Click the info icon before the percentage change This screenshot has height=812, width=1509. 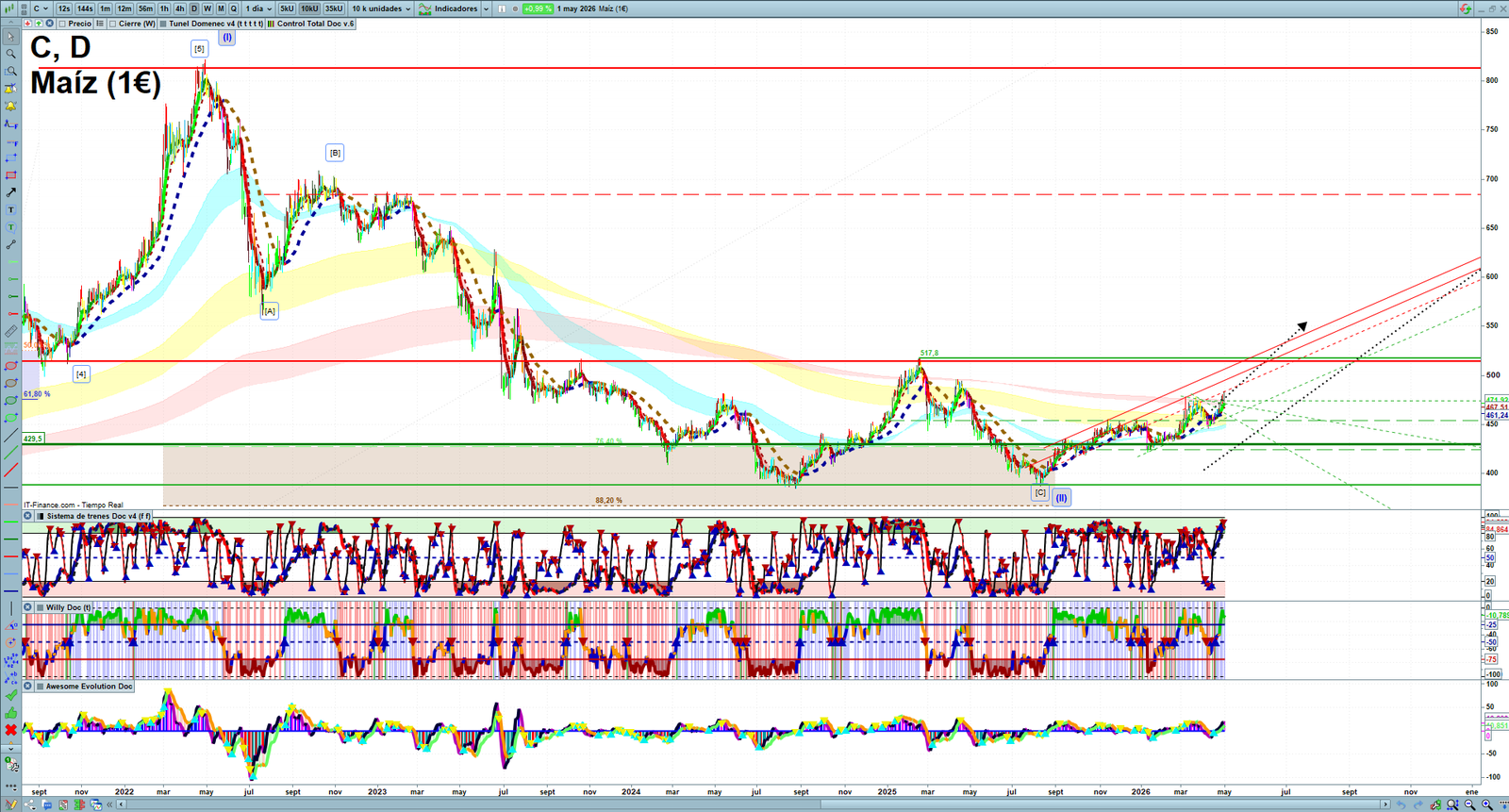point(502,8)
